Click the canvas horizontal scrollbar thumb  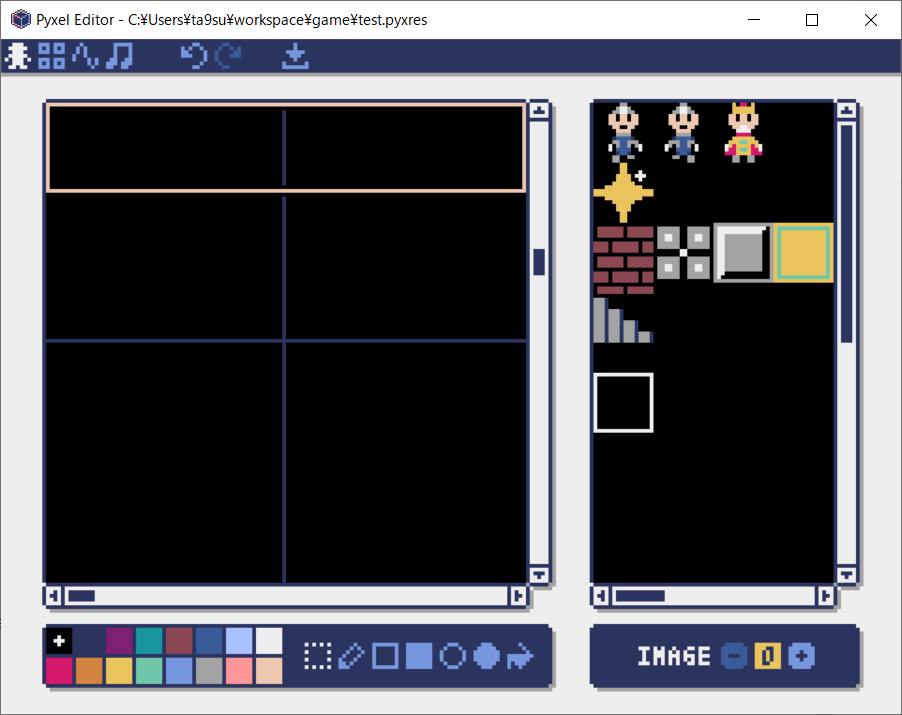pos(82,596)
